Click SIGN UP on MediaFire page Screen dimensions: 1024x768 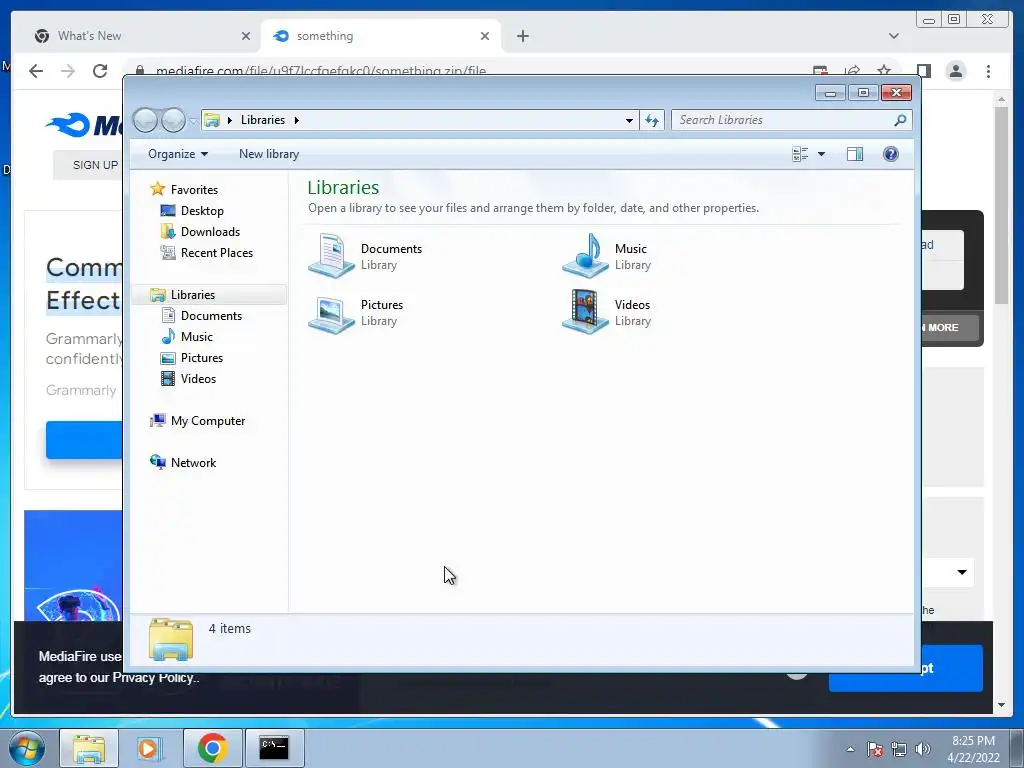click(95, 165)
